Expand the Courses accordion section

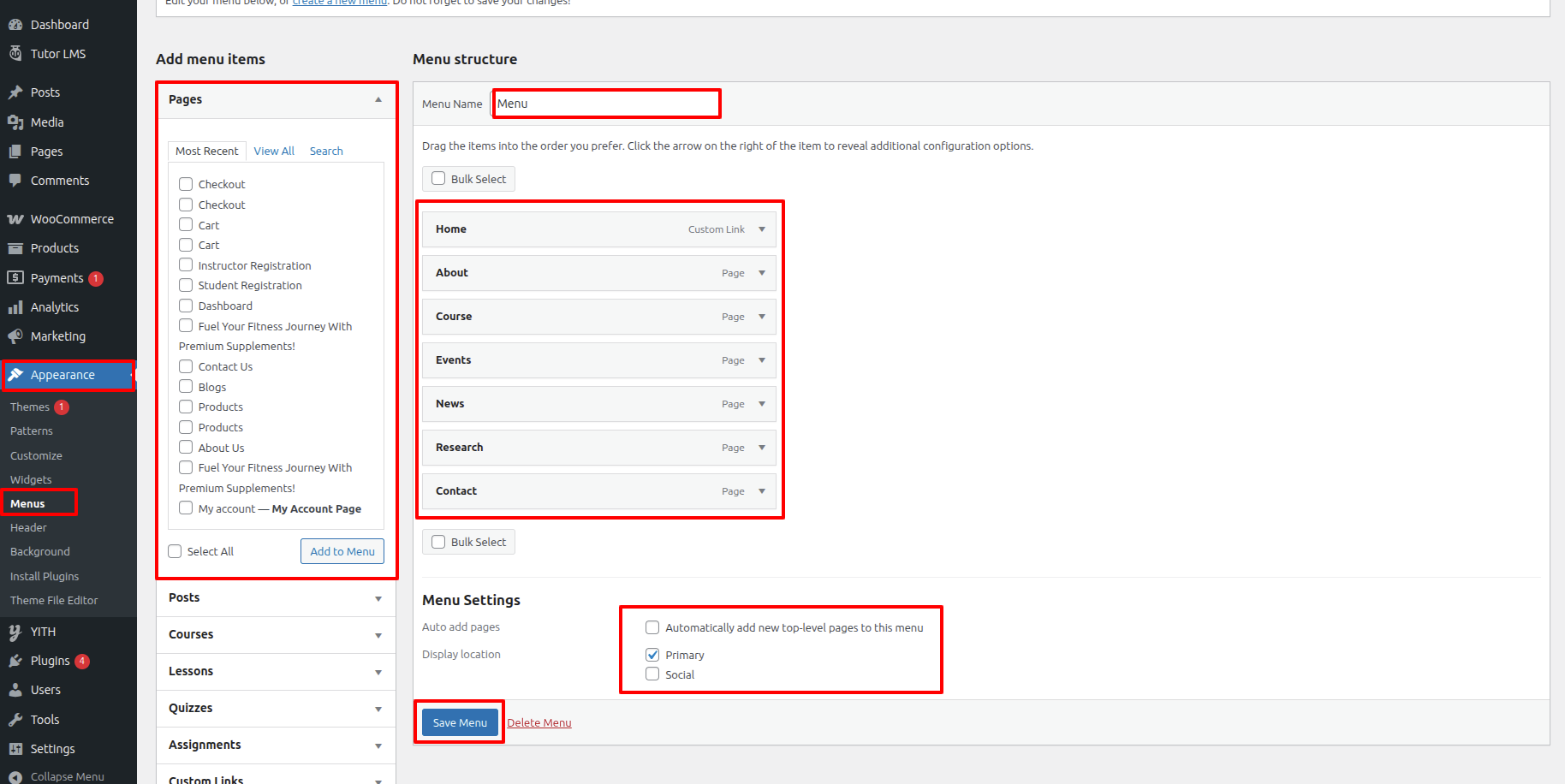click(x=276, y=635)
